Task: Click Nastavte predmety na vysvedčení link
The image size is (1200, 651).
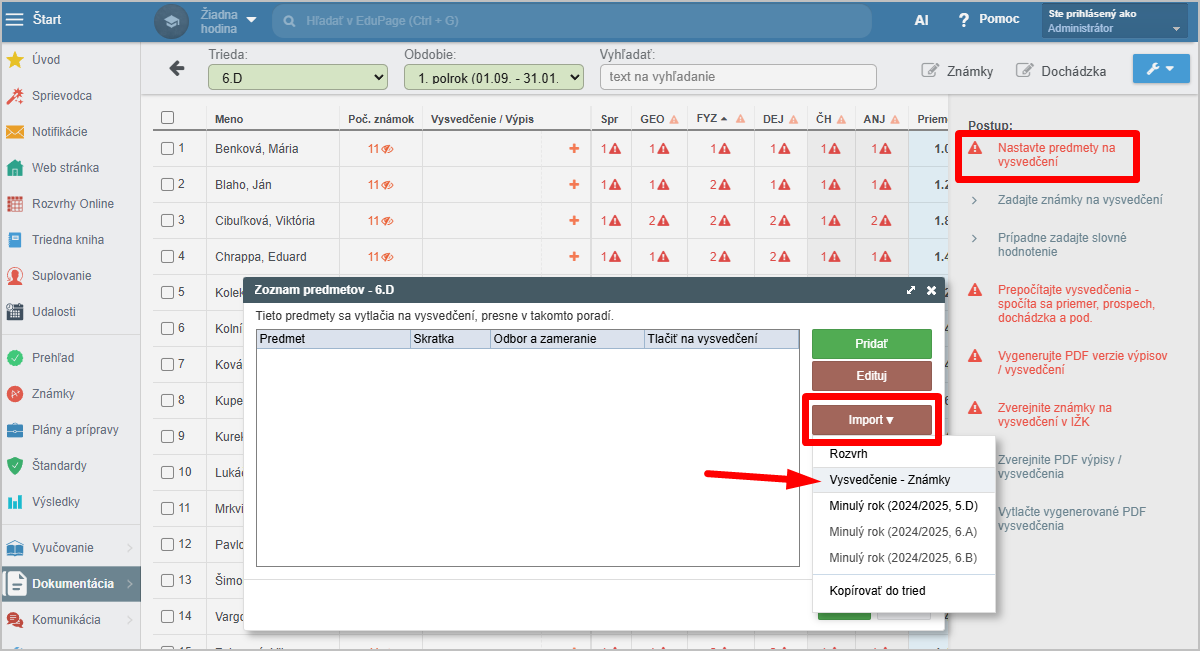Action: pyautogui.click(x=1055, y=154)
